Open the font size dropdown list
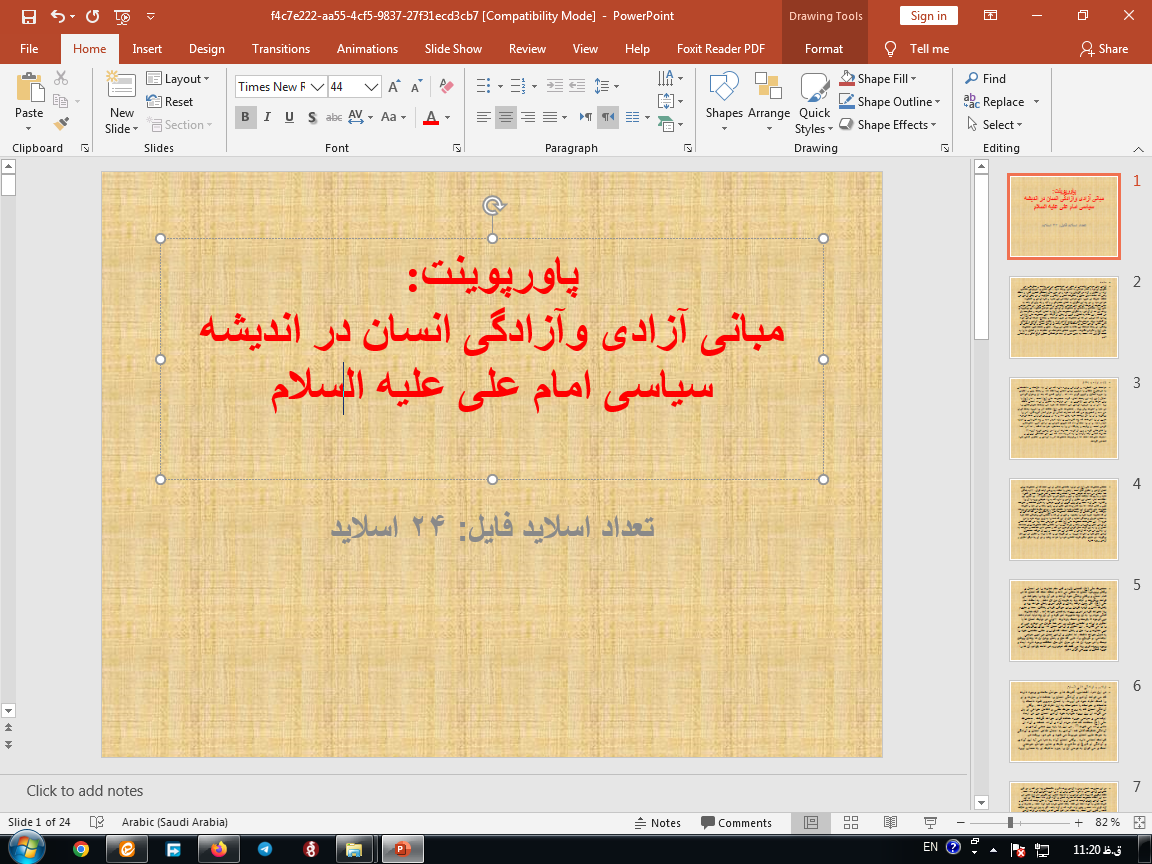Image resolution: width=1152 pixels, height=864 pixels. 371,87
